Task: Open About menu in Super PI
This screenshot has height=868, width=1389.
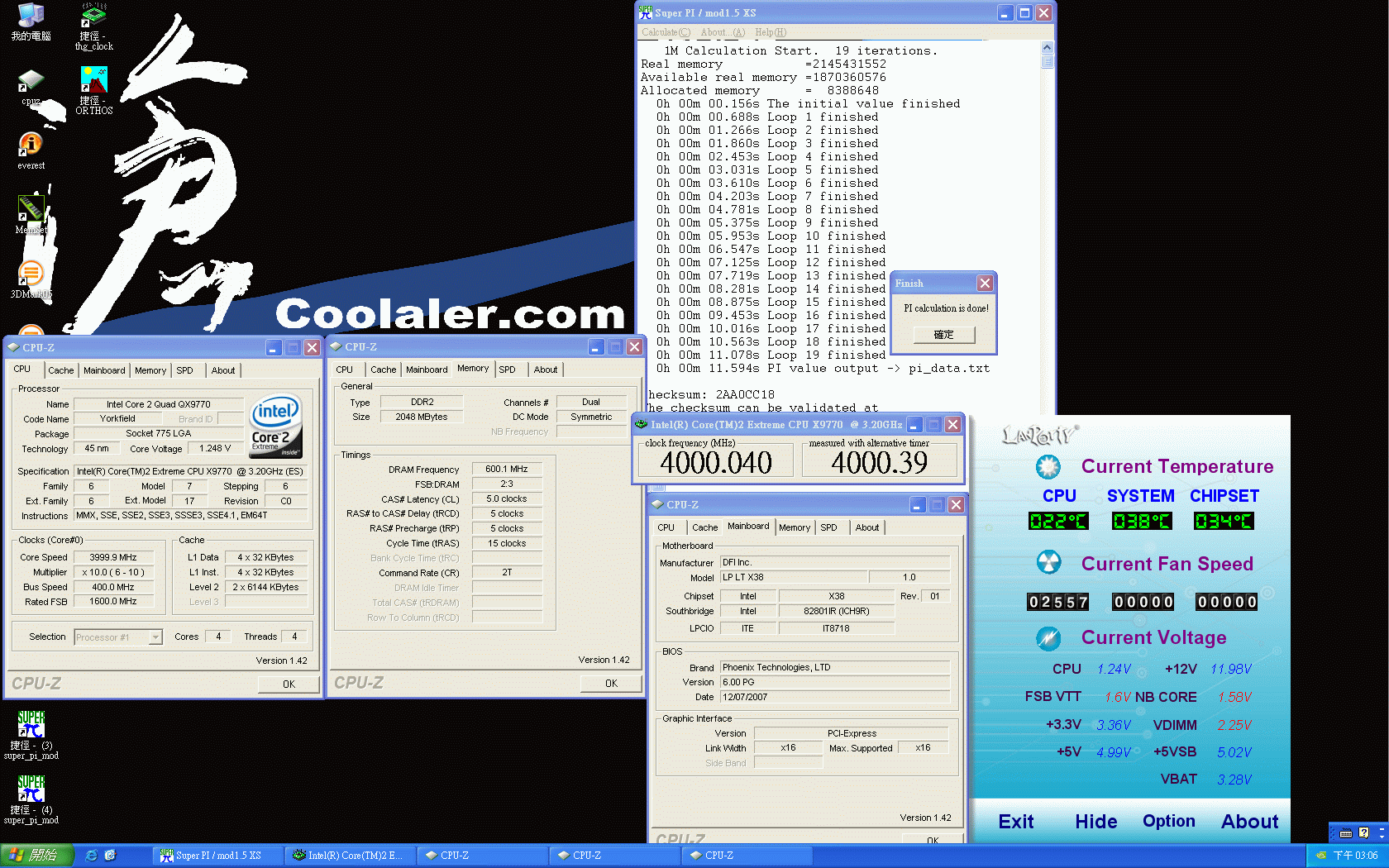Action: 722,32
